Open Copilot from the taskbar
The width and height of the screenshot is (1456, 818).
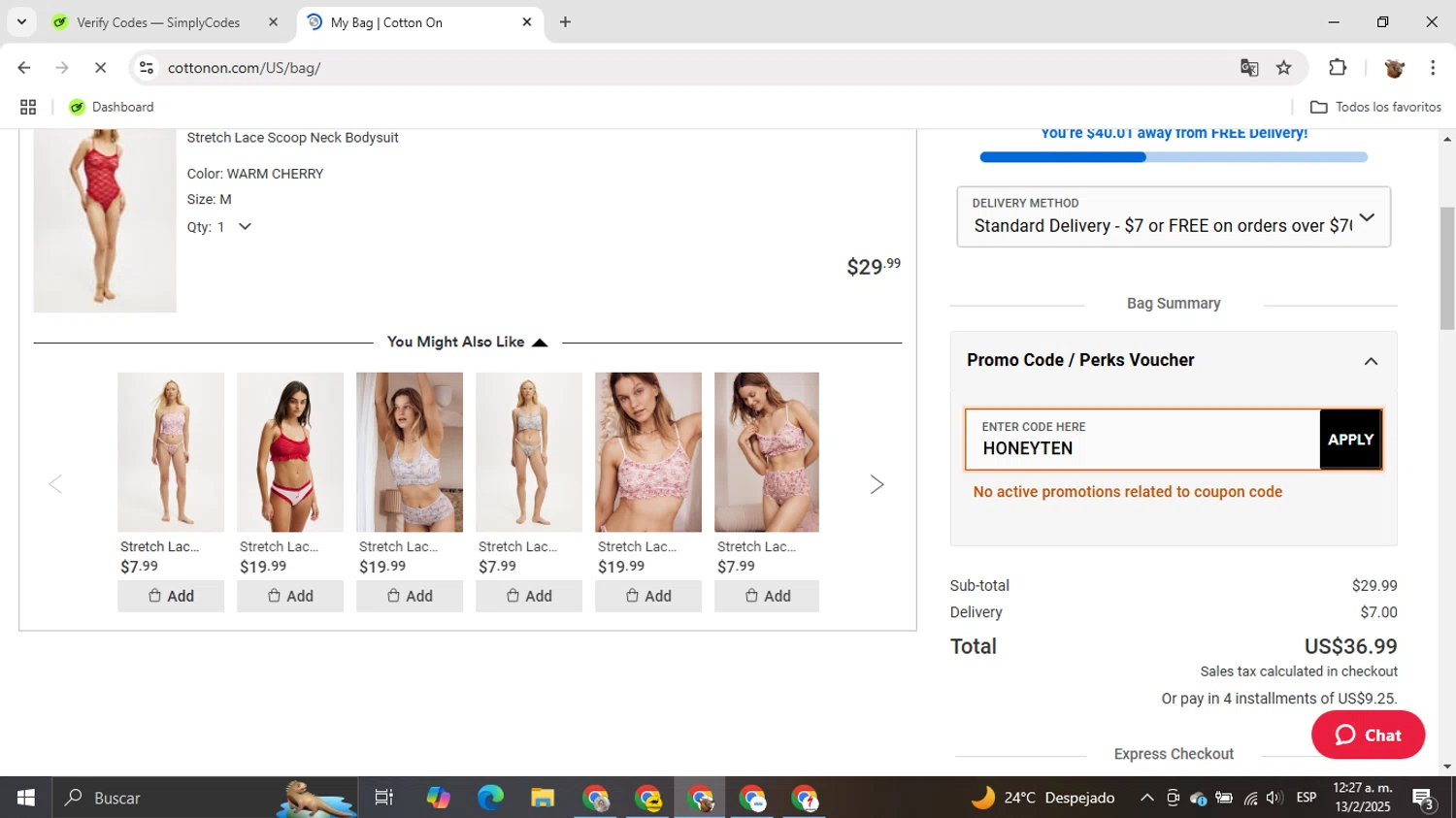point(438,798)
